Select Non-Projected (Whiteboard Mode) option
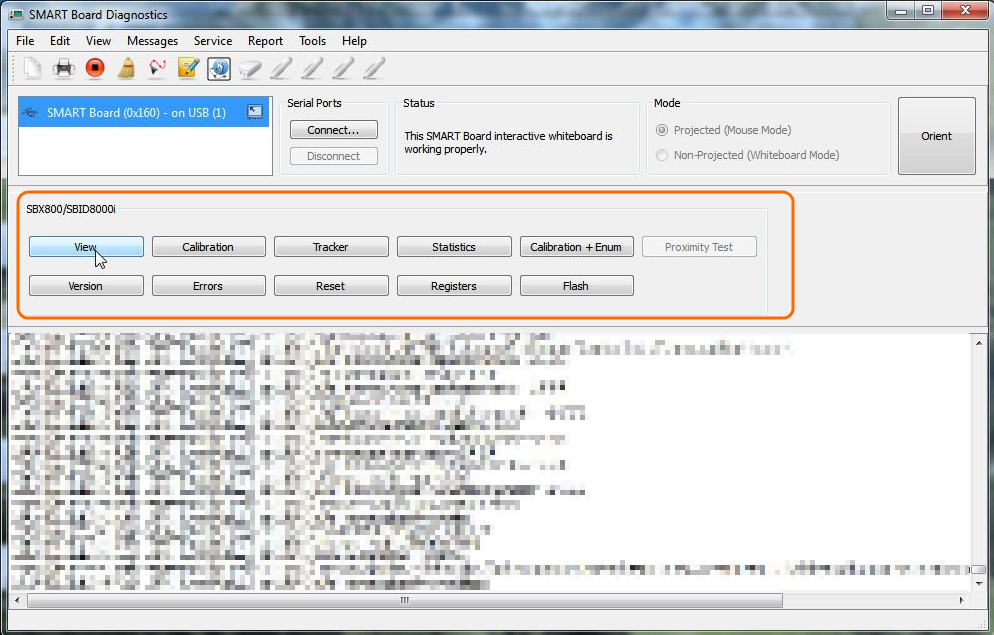 tap(662, 155)
